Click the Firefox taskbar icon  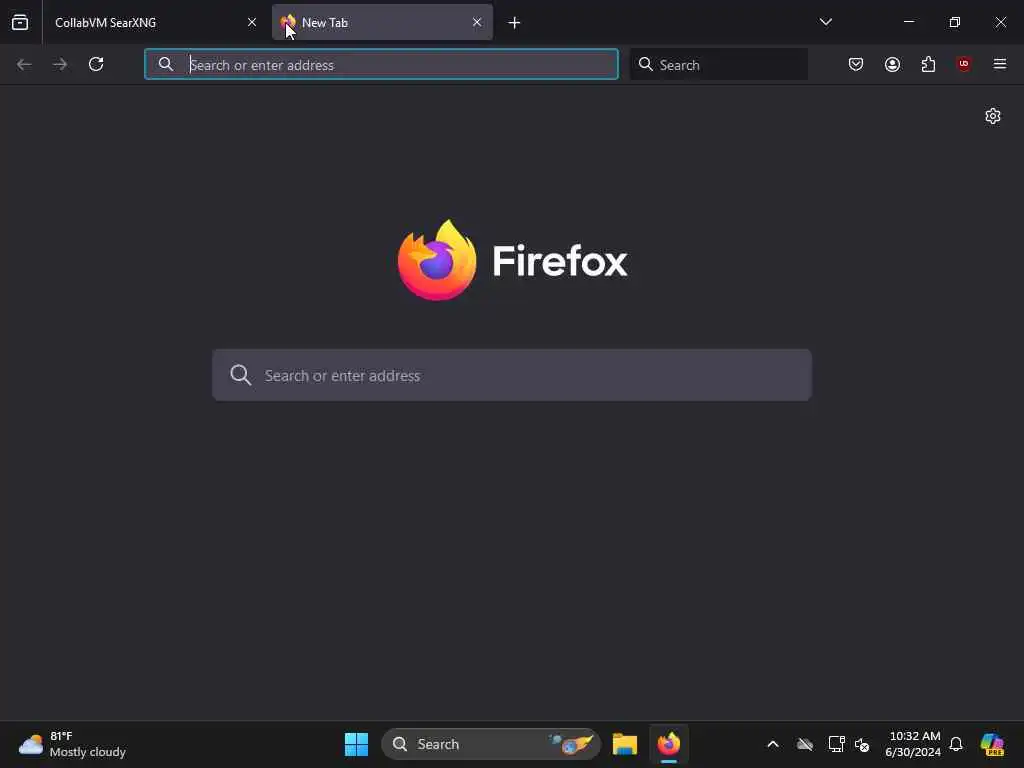coord(669,744)
